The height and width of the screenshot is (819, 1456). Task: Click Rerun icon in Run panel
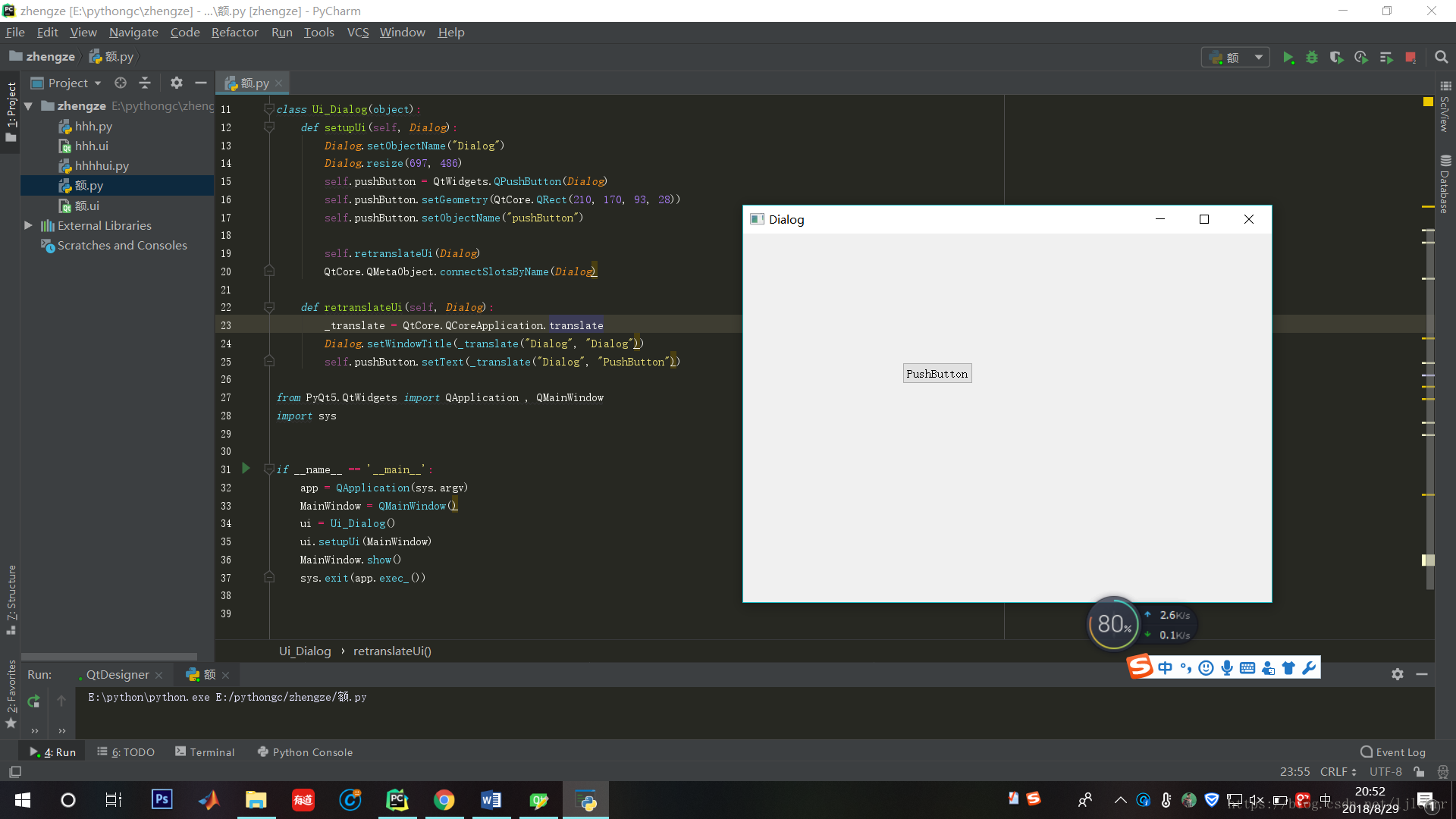click(33, 701)
